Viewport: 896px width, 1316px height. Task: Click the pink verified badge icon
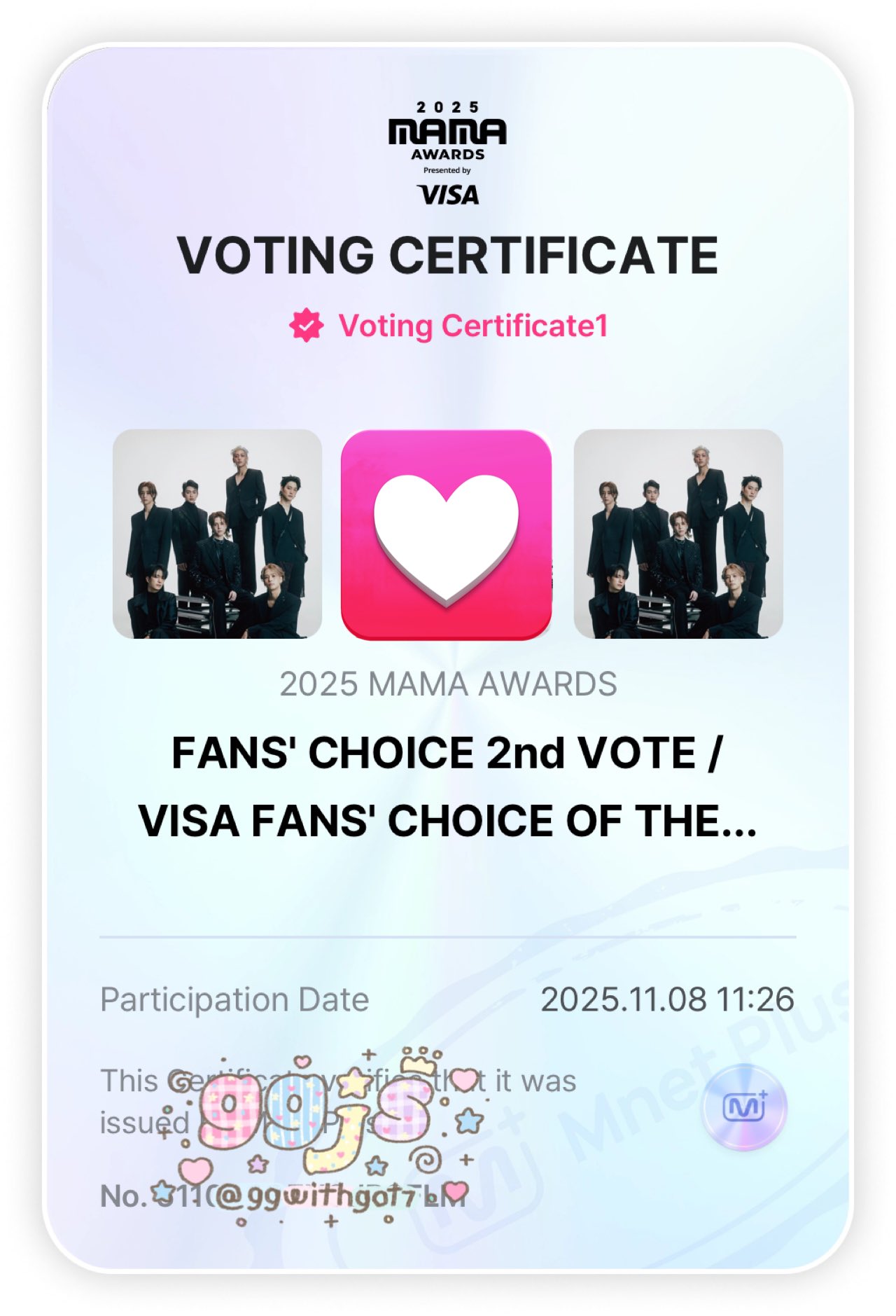click(x=306, y=326)
